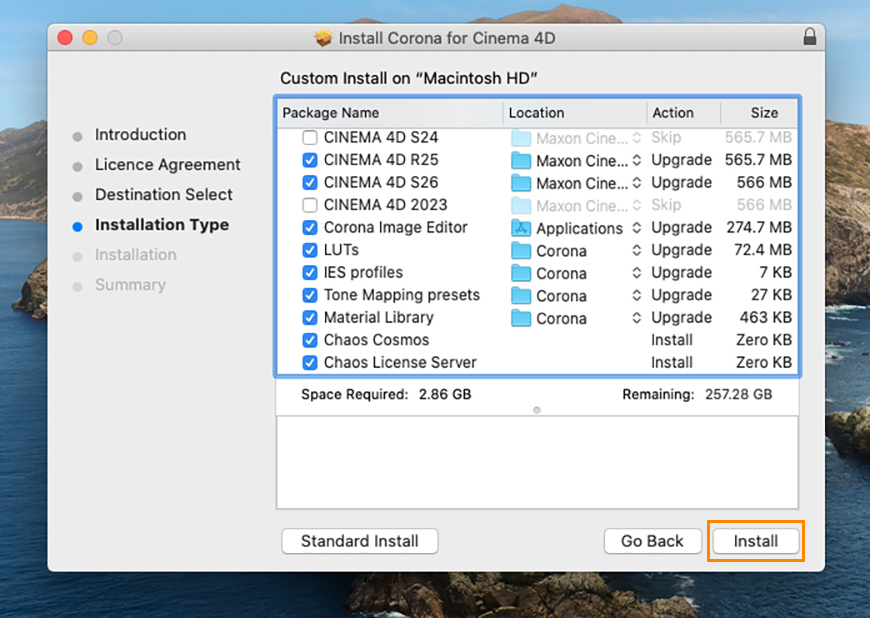
Task: Uncheck the Chaos Cosmos package
Action: [310, 340]
